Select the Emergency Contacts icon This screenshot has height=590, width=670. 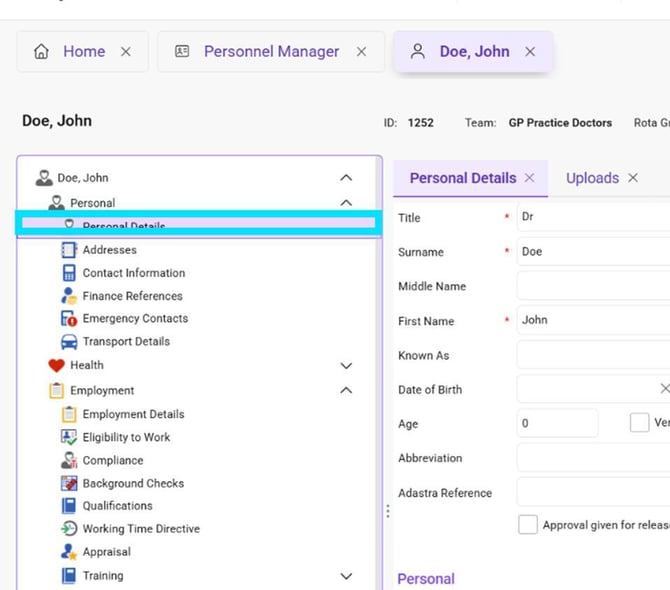click(69, 318)
